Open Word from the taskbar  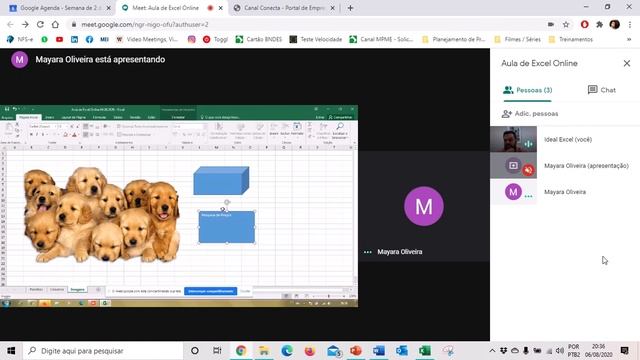(379, 351)
